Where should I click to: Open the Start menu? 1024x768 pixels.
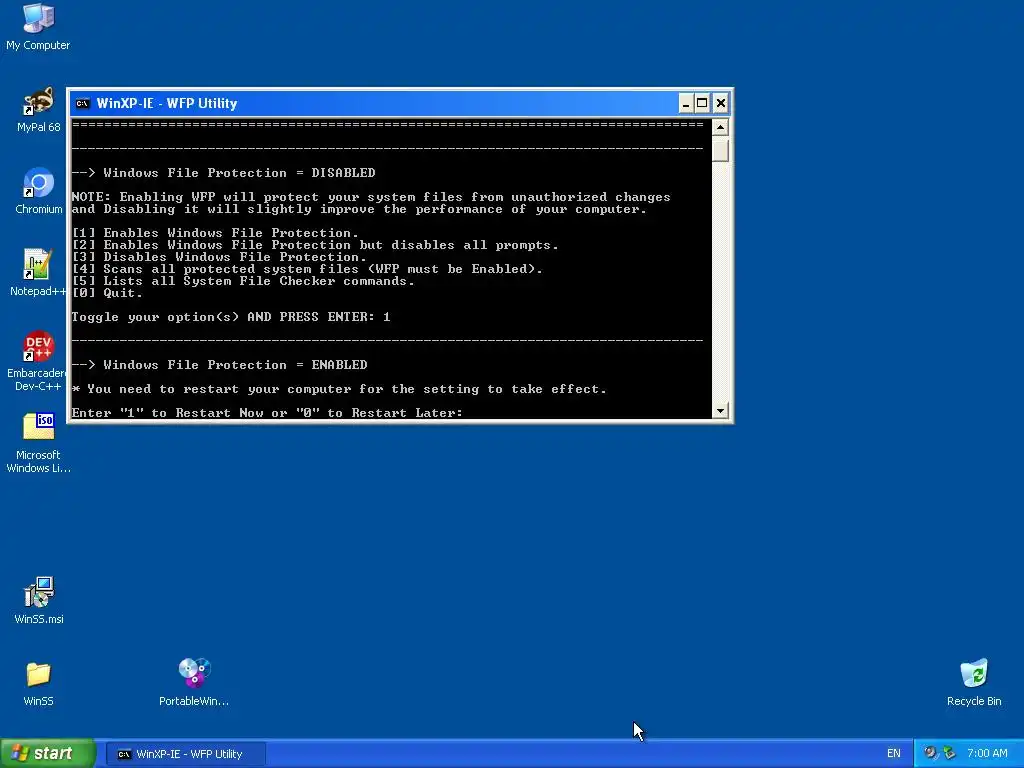tap(48, 754)
